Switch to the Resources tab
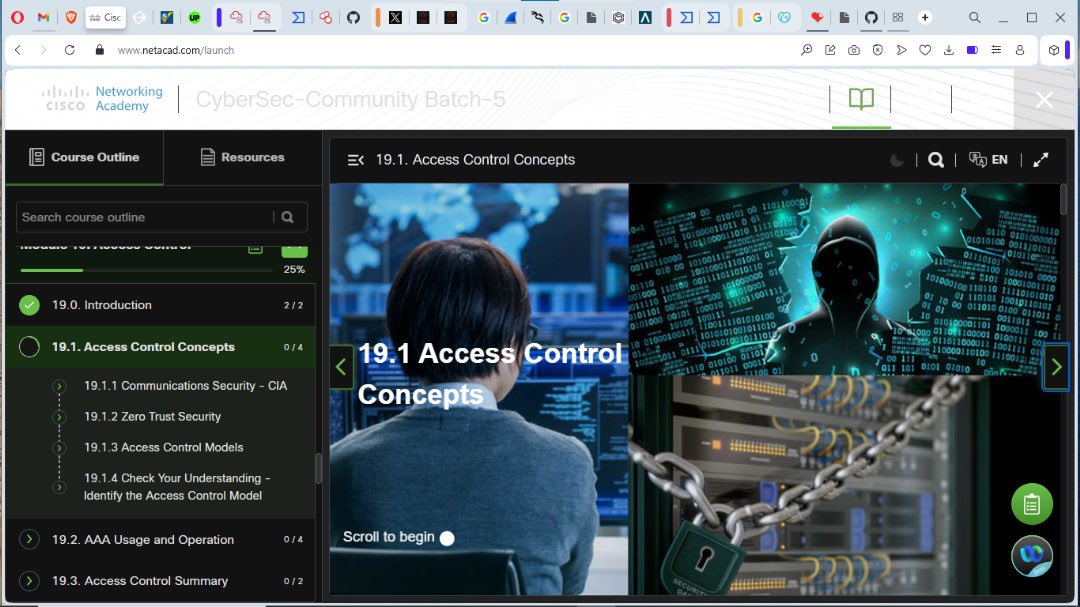 coord(243,156)
